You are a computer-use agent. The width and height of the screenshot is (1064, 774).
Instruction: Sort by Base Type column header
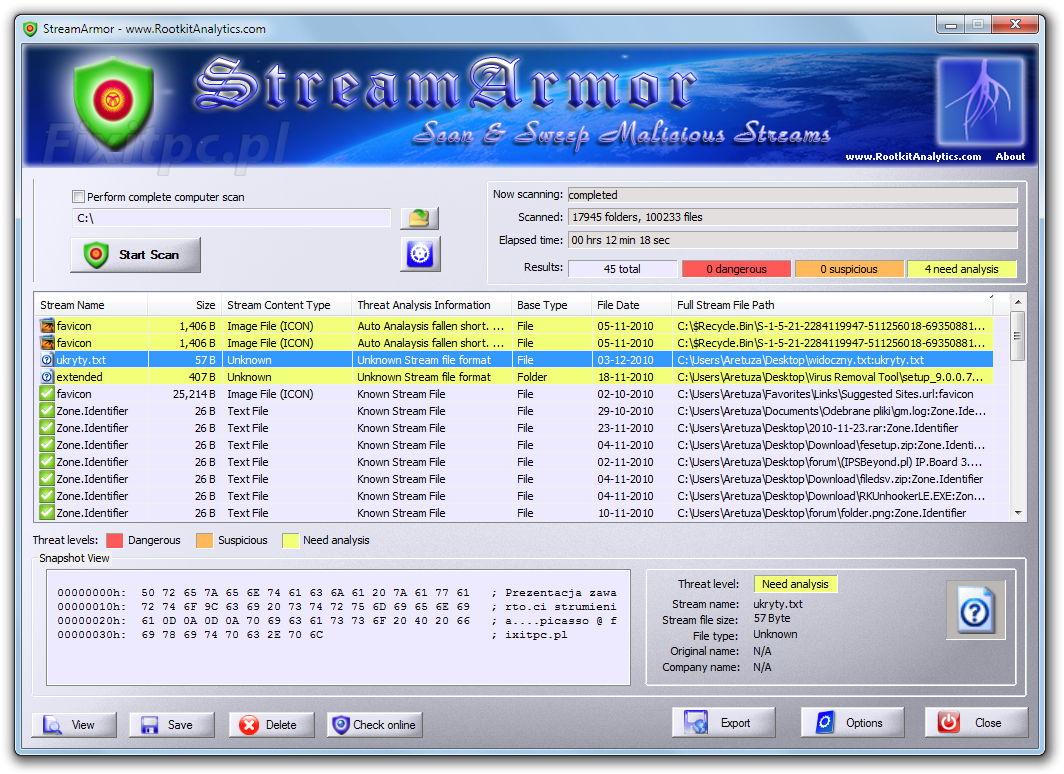[x=552, y=305]
